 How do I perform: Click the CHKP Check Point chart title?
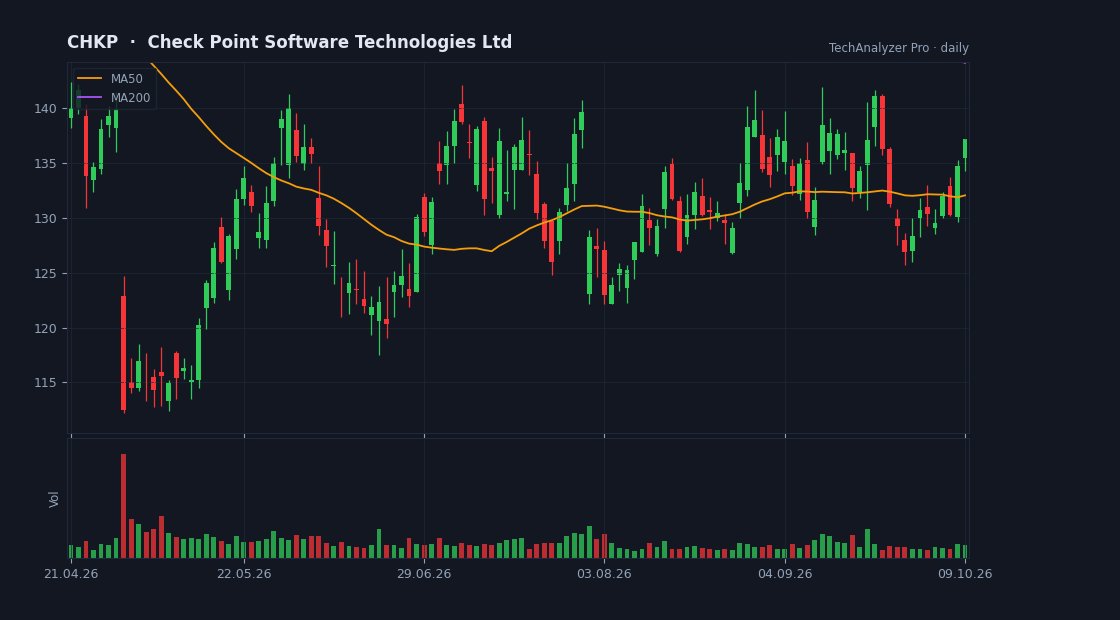(x=289, y=42)
